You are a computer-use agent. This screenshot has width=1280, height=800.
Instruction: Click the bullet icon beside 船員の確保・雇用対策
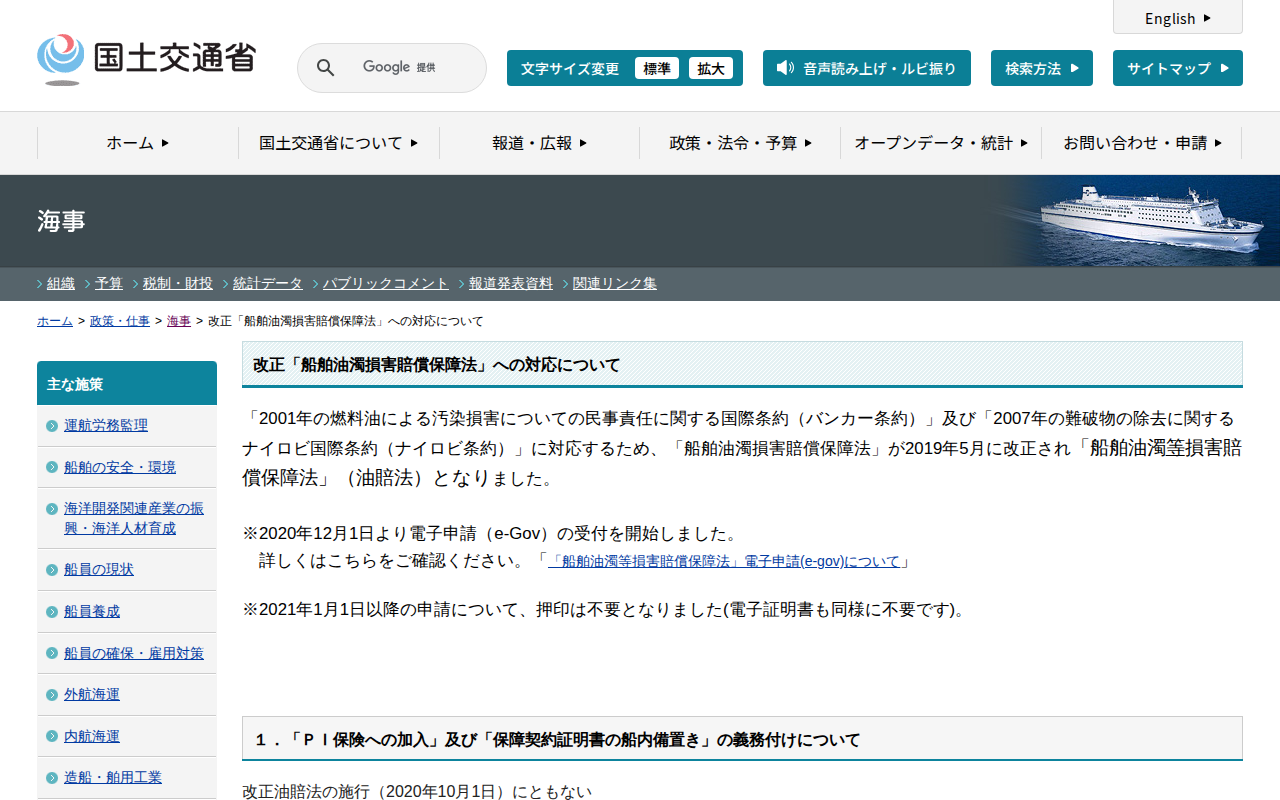tap(52, 654)
